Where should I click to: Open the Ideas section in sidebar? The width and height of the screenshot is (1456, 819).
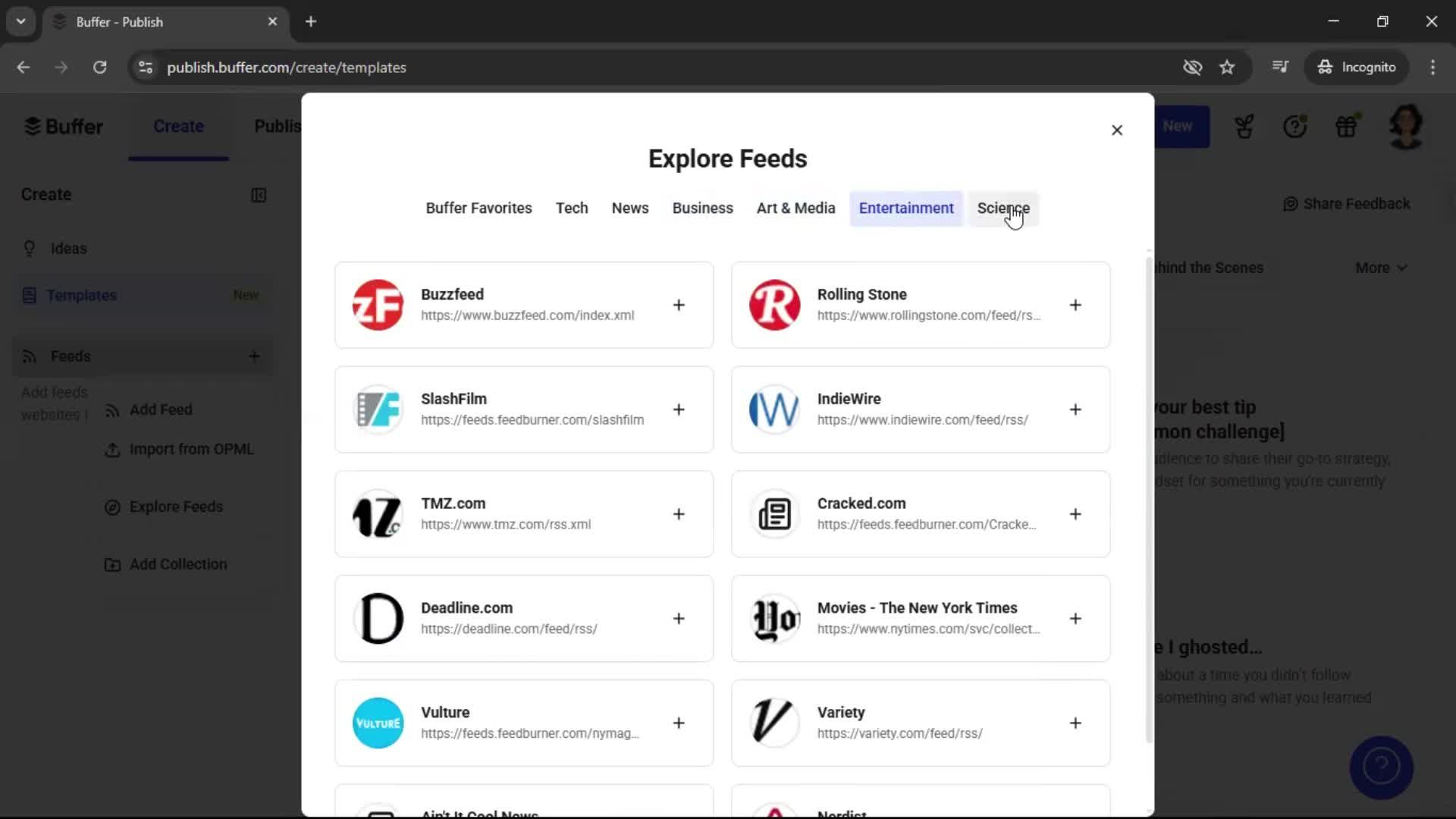click(67, 248)
